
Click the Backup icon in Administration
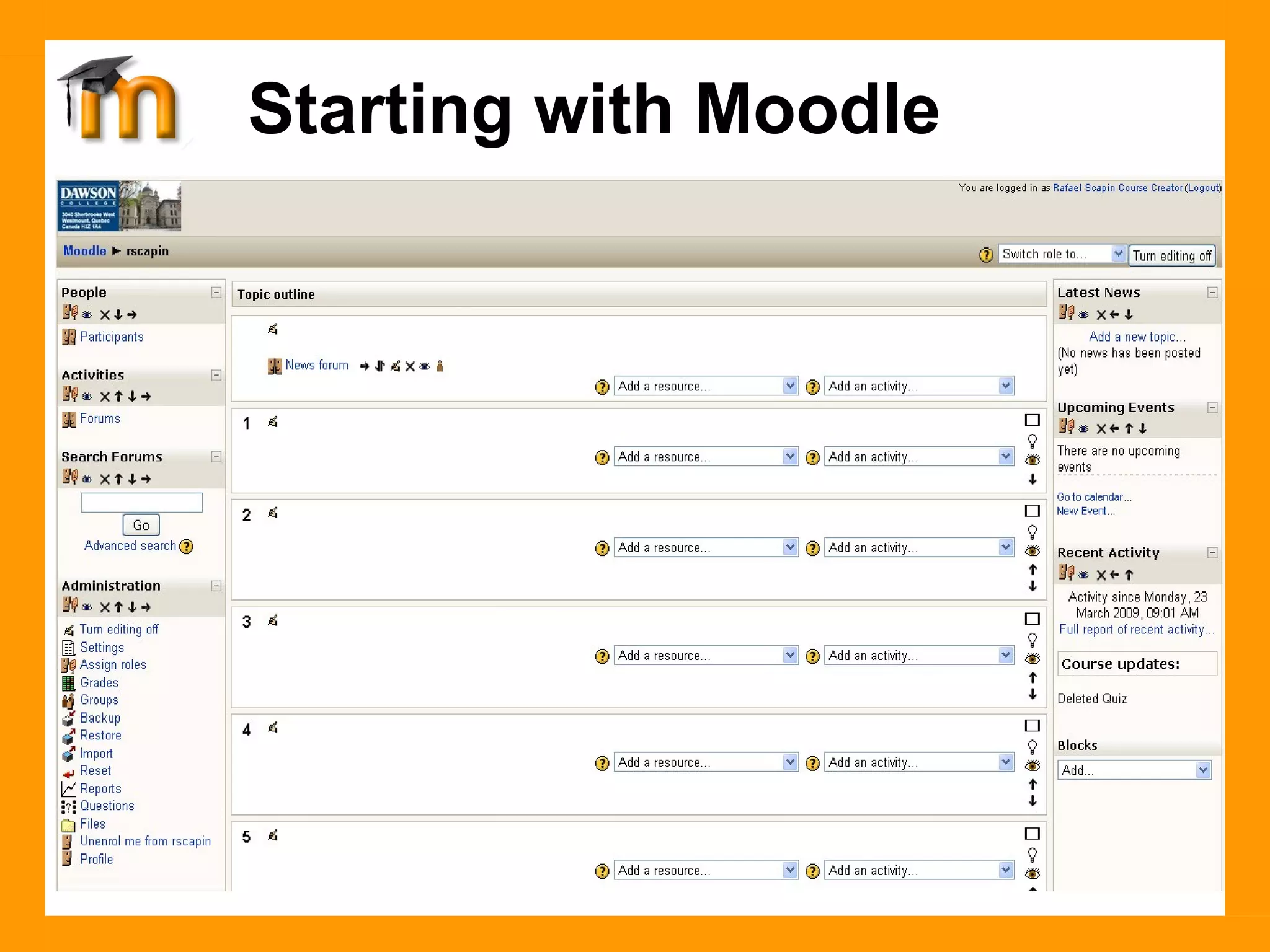[68, 718]
